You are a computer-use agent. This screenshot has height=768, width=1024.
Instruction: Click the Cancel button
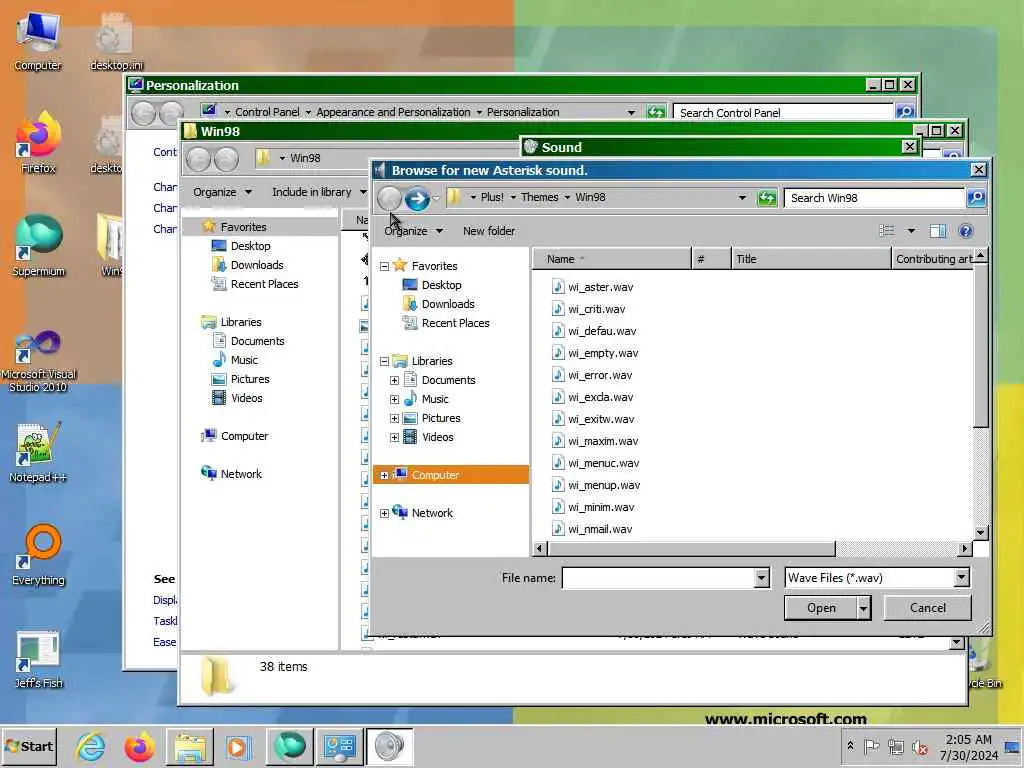click(x=927, y=608)
